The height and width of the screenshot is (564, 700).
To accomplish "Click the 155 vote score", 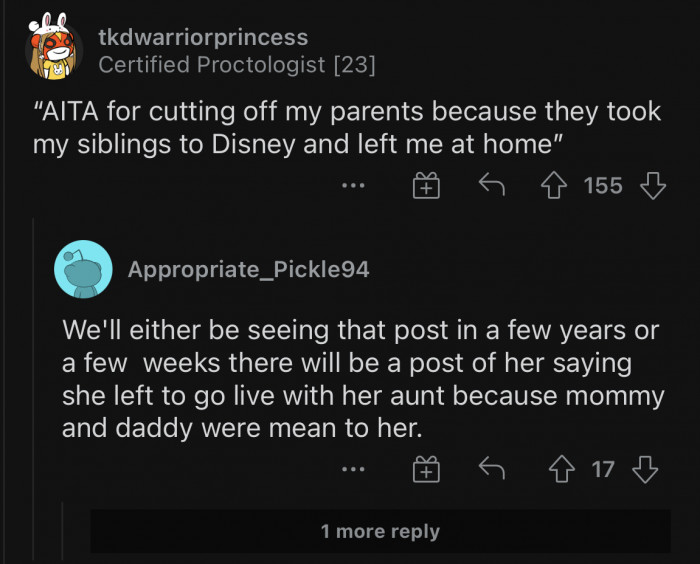I will tap(603, 185).
